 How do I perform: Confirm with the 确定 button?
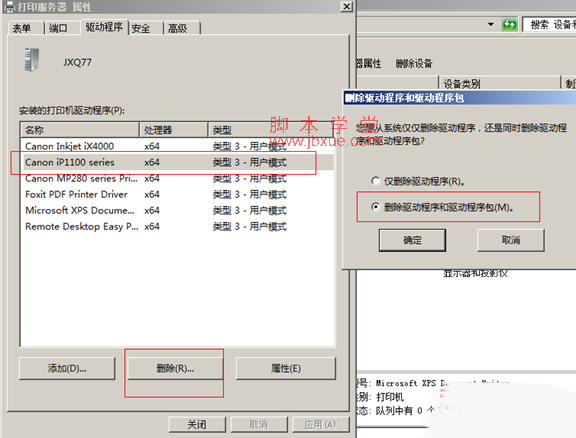(x=412, y=240)
